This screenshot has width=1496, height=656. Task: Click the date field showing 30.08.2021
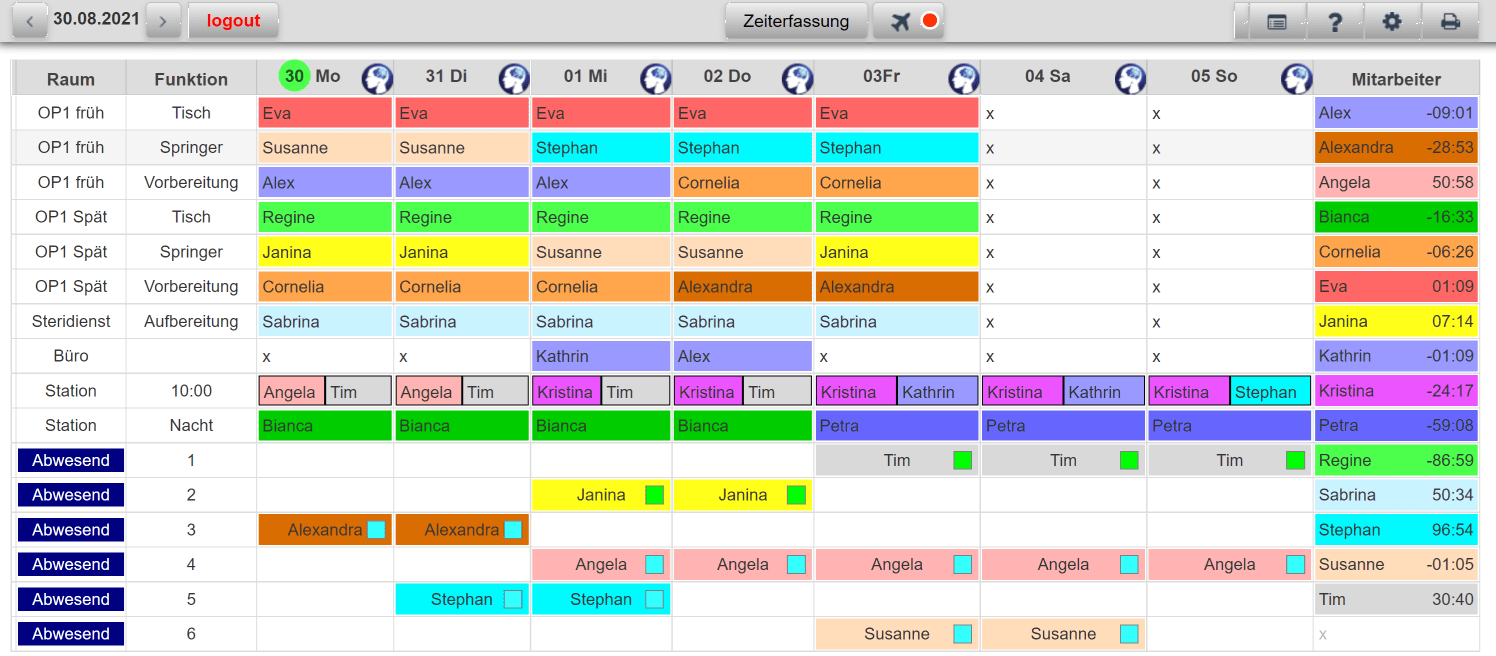coord(96,19)
